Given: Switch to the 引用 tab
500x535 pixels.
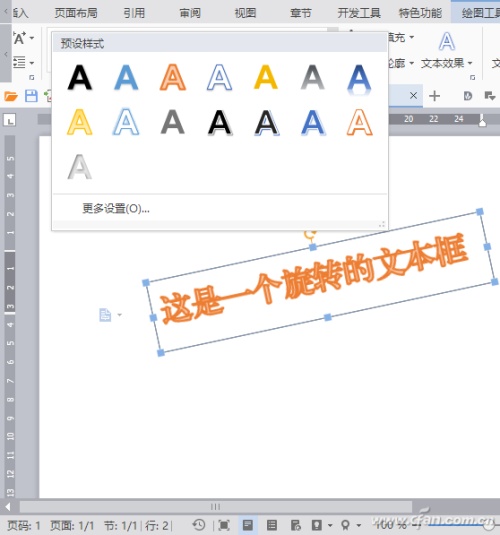Looking at the screenshot, I should (134, 13).
